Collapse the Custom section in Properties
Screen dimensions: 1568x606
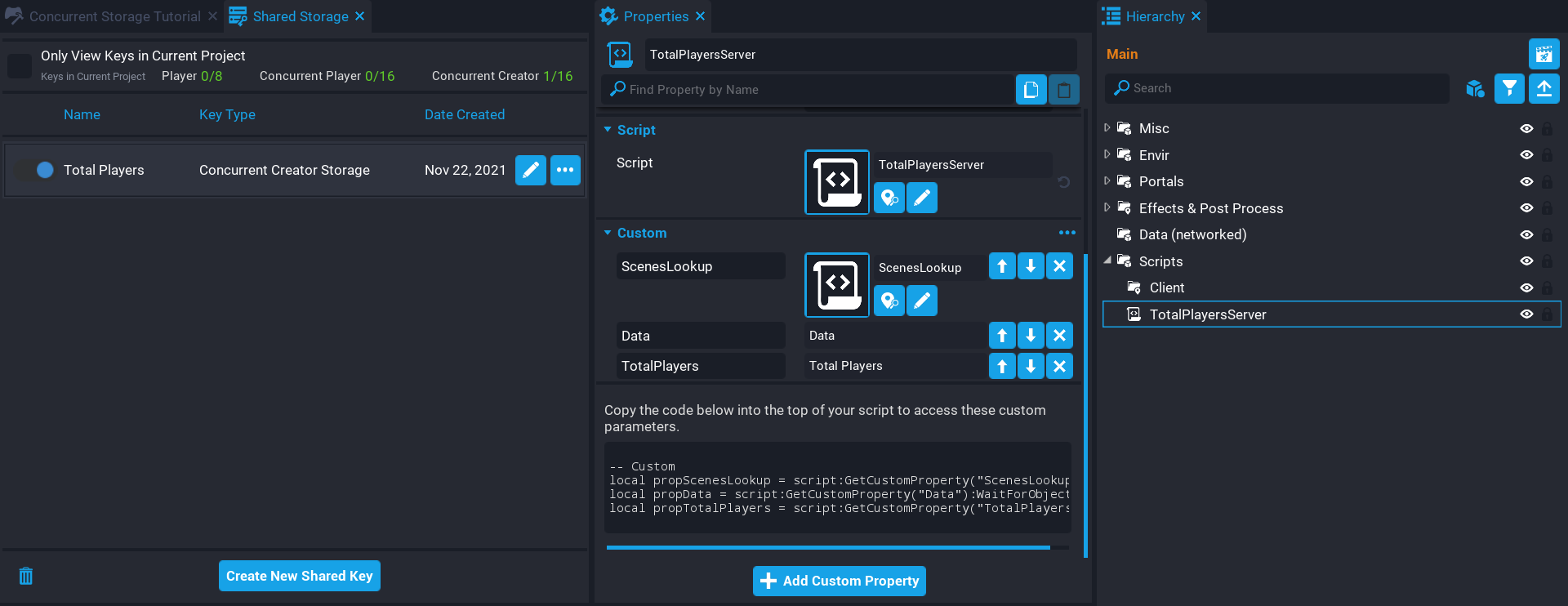click(x=608, y=233)
